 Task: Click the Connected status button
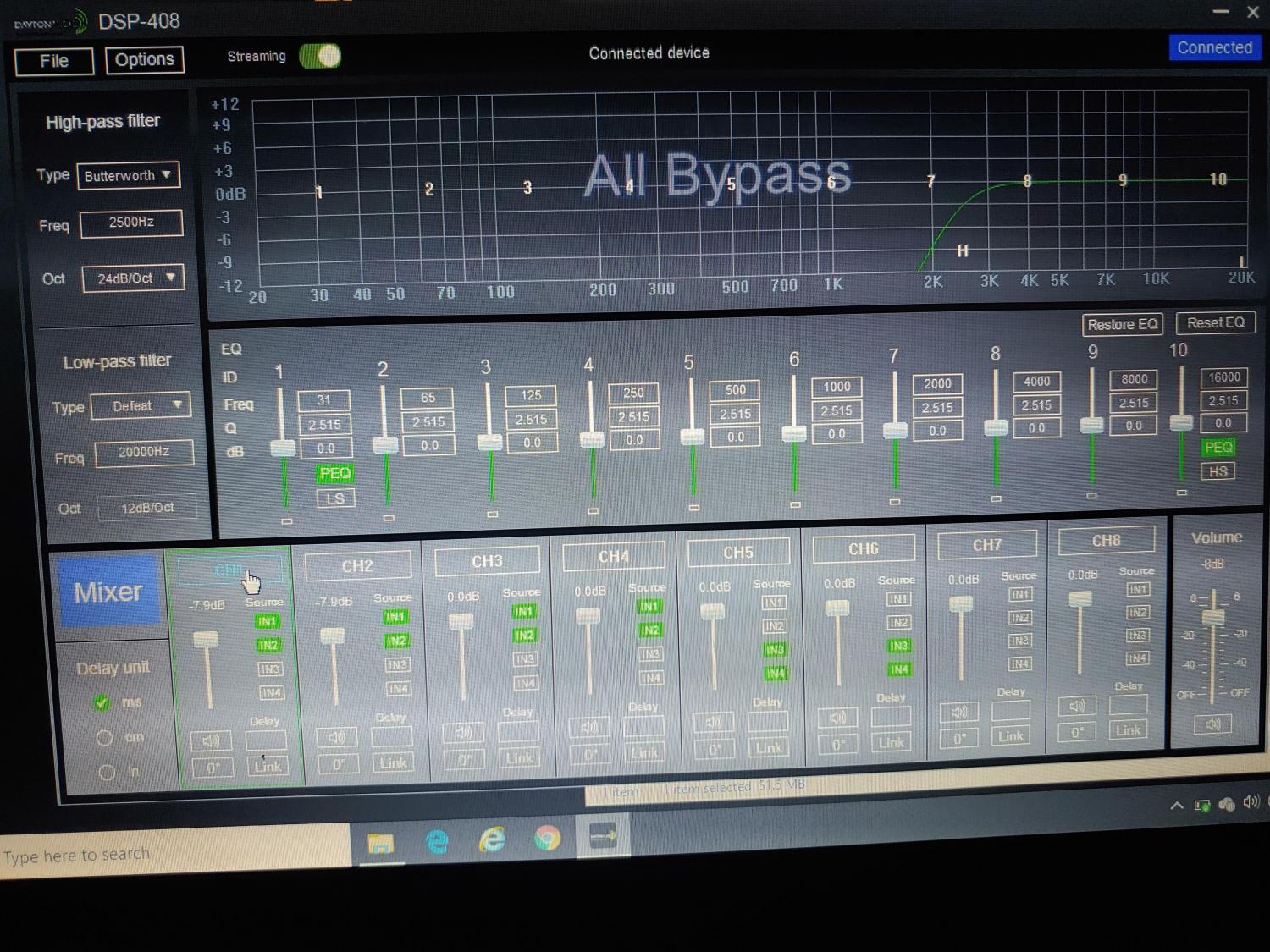[x=1214, y=48]
